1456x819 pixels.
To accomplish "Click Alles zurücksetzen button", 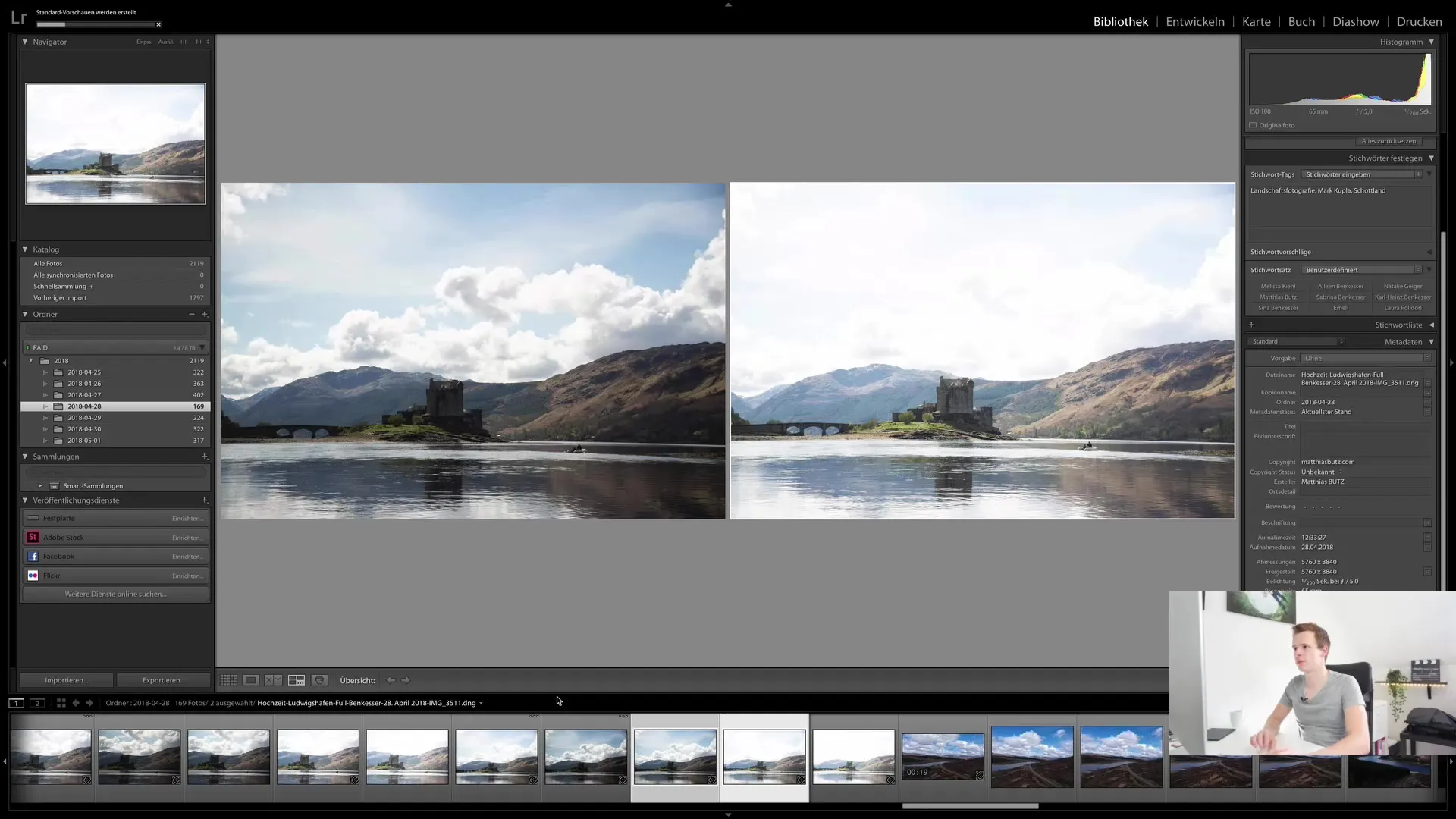I will 1388,141.
